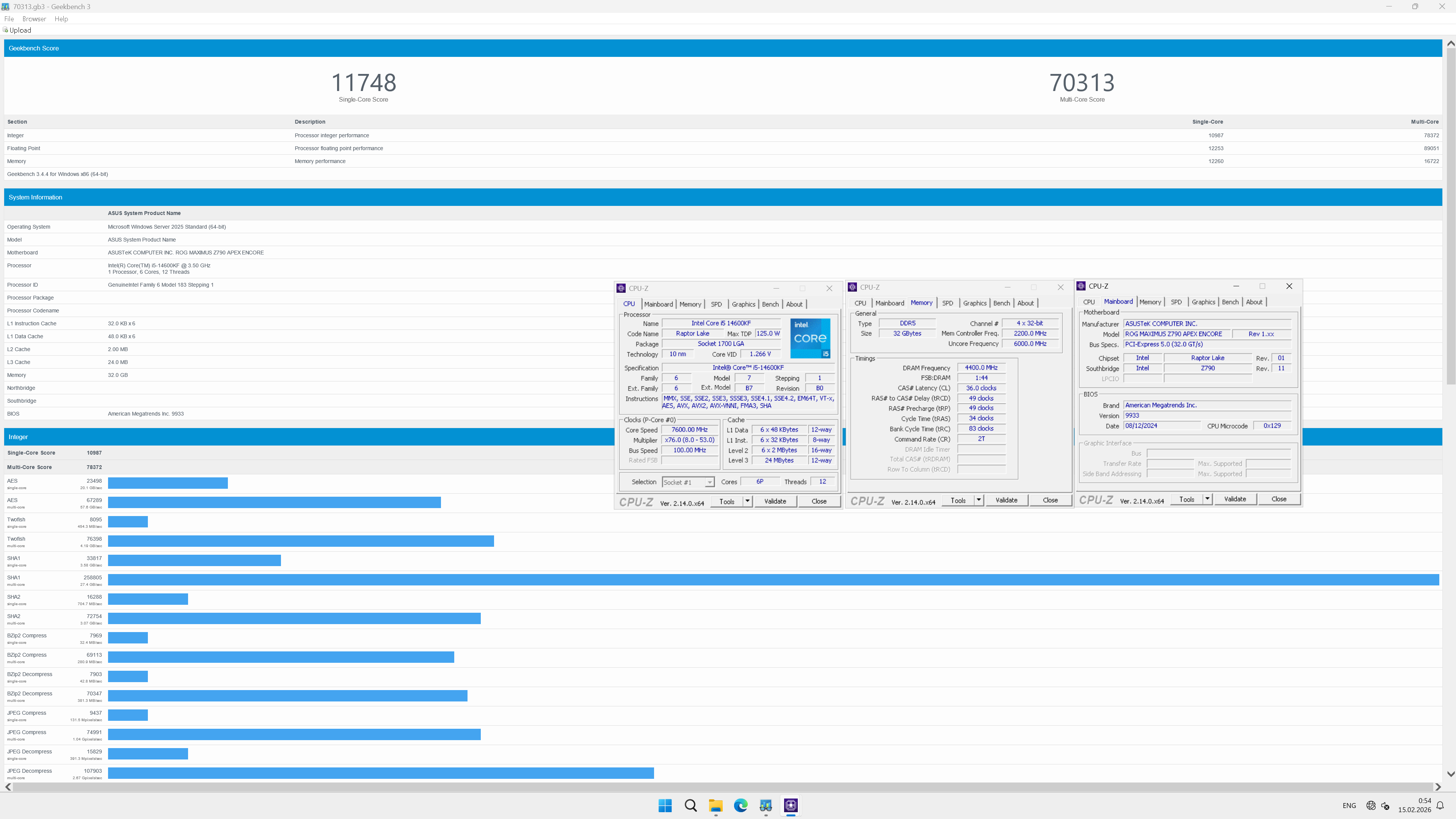Click the Upload button label
1456x819 pixels.
[20, 30]
